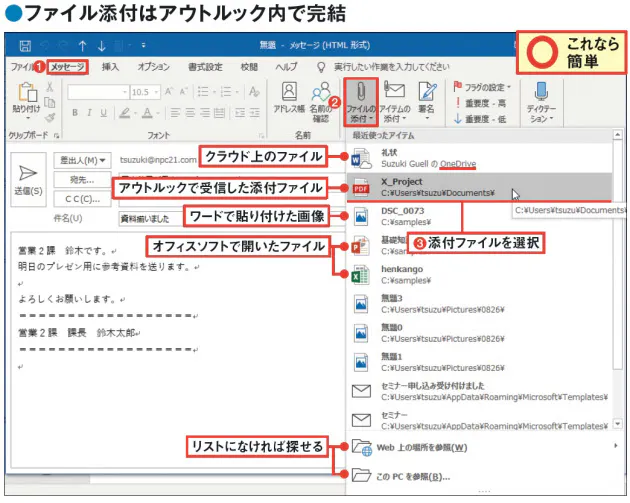Open the 書式設定 ribbon tab
This screenshot has height=503, width=630.
tap(205, 67)
